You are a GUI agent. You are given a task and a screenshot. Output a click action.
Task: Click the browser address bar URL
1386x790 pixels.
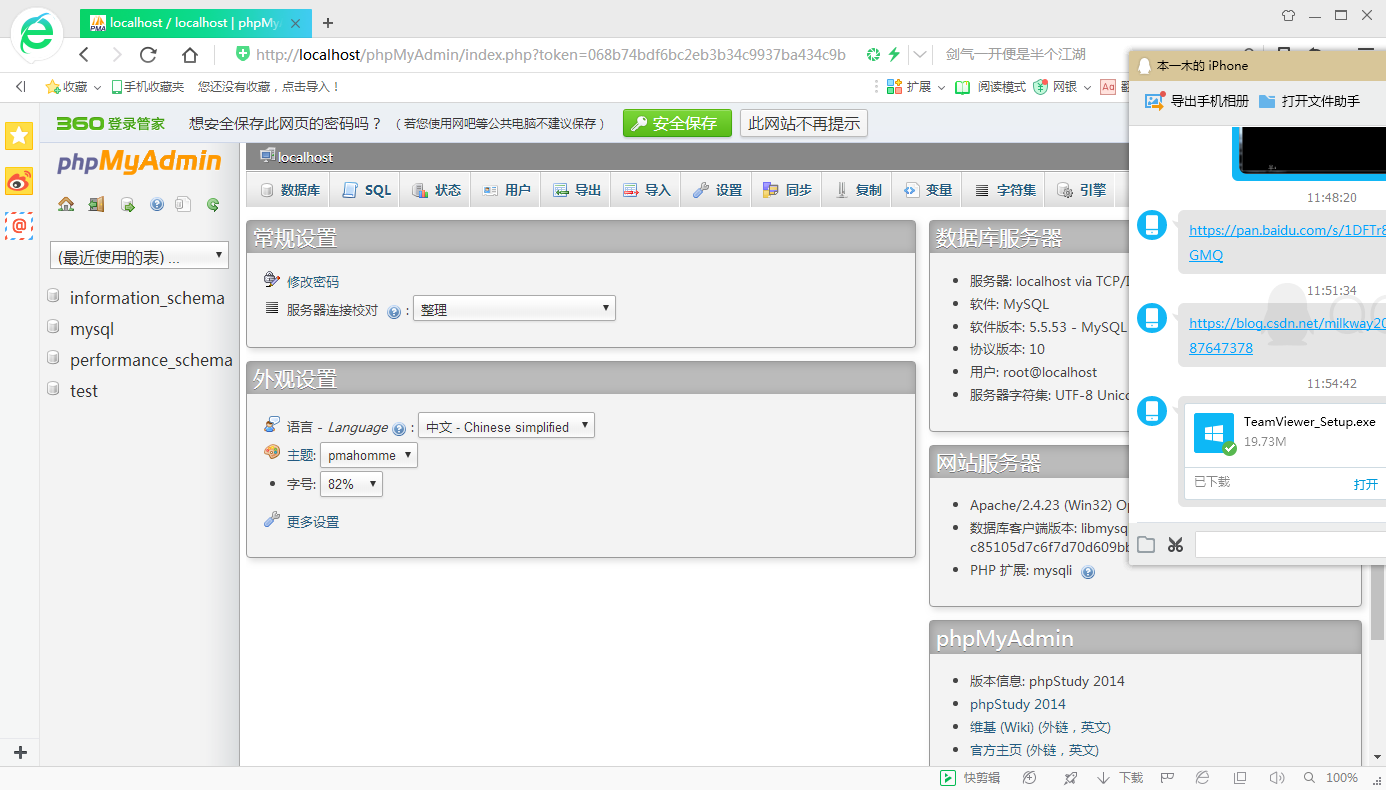[x=550, y=55]
